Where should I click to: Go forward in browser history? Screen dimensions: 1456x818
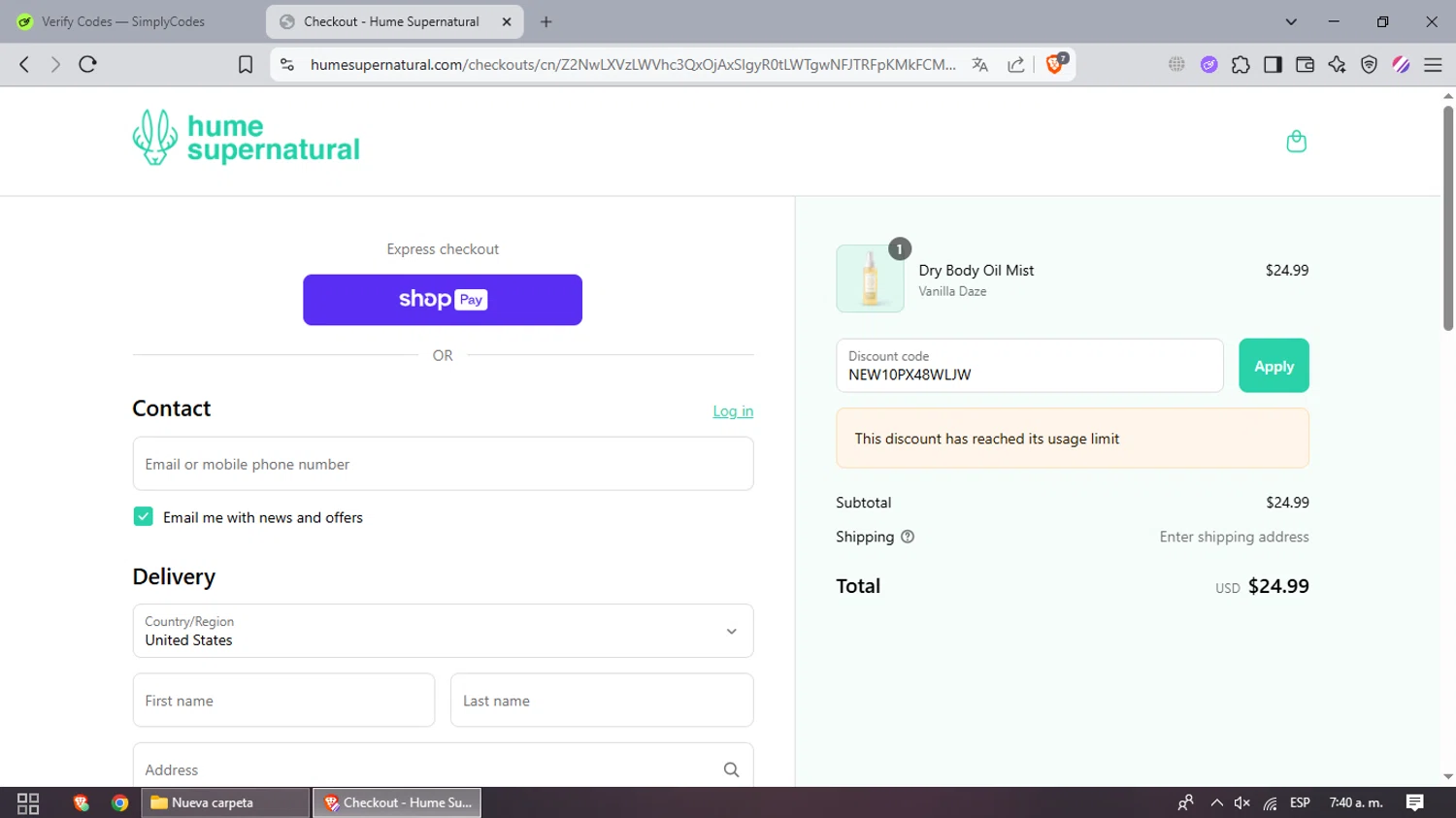[55, 64]
